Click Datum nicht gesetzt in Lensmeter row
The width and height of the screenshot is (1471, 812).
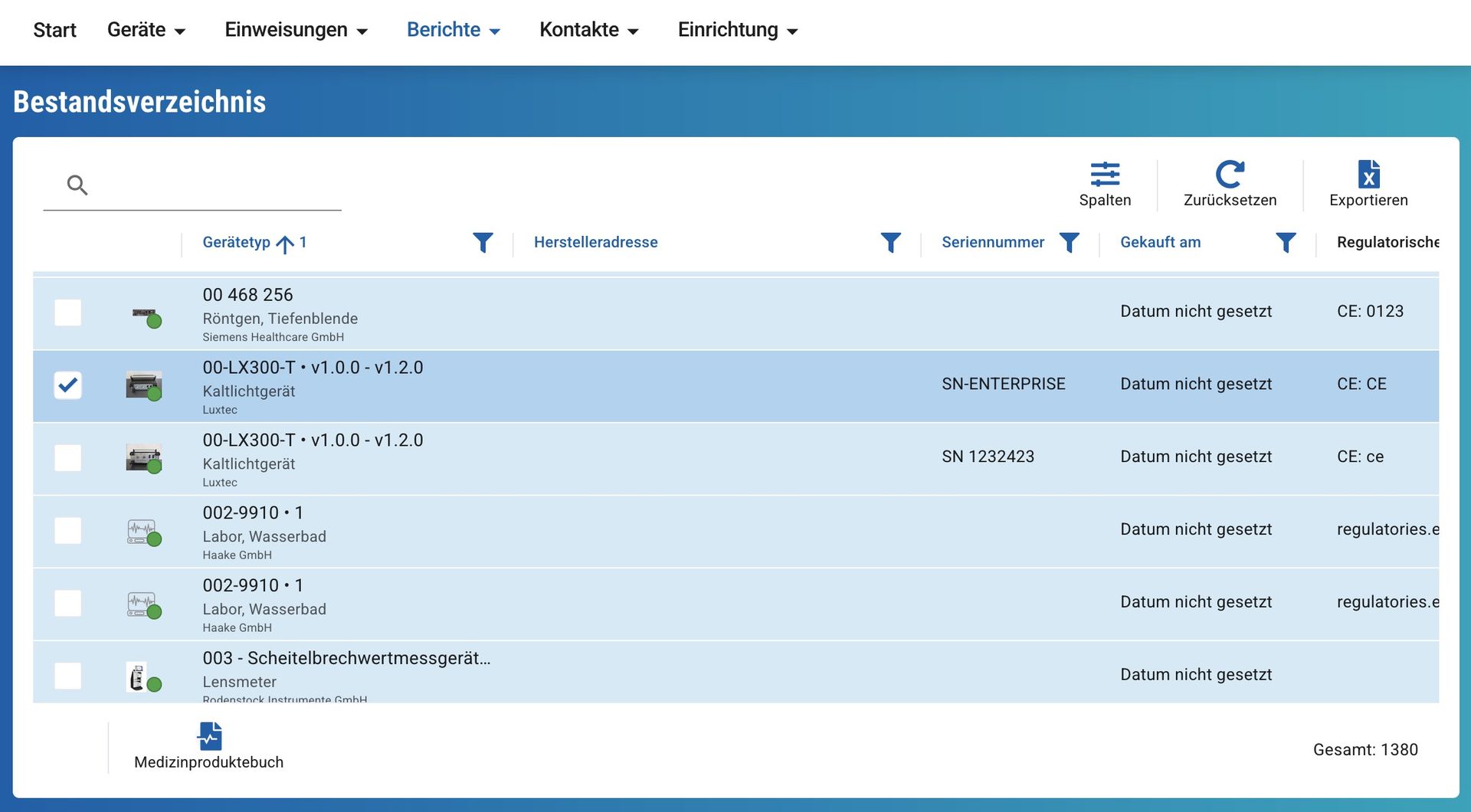coord(1196,674)
